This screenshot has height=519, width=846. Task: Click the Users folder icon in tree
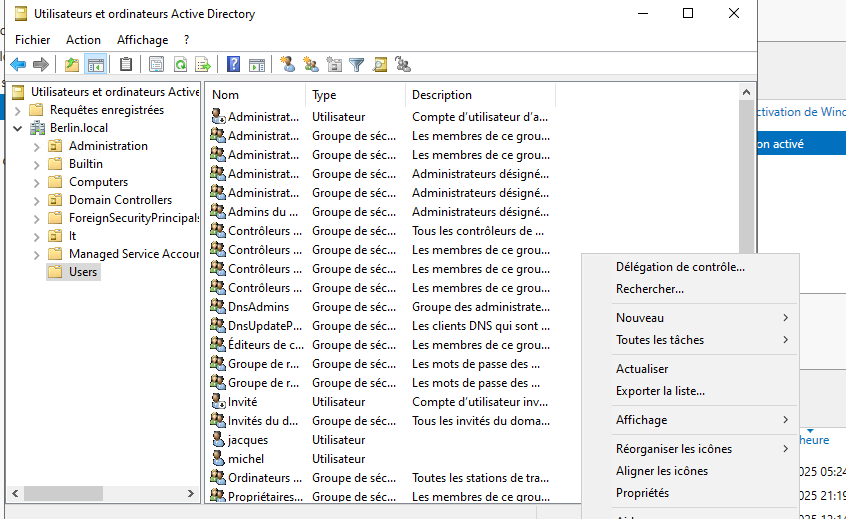55,271
